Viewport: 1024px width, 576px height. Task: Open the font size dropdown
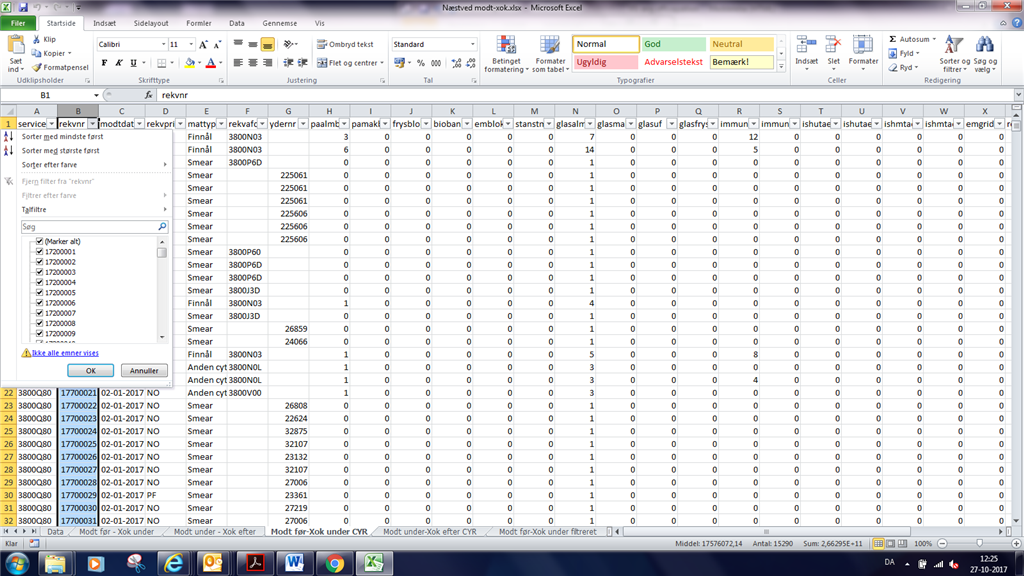point(191,44)
